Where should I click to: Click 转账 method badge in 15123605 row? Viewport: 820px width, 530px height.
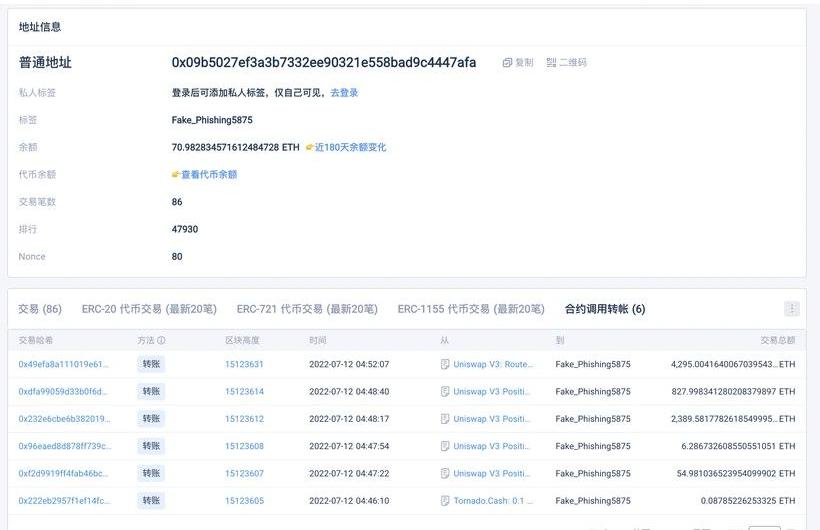[x=151, y=500]
